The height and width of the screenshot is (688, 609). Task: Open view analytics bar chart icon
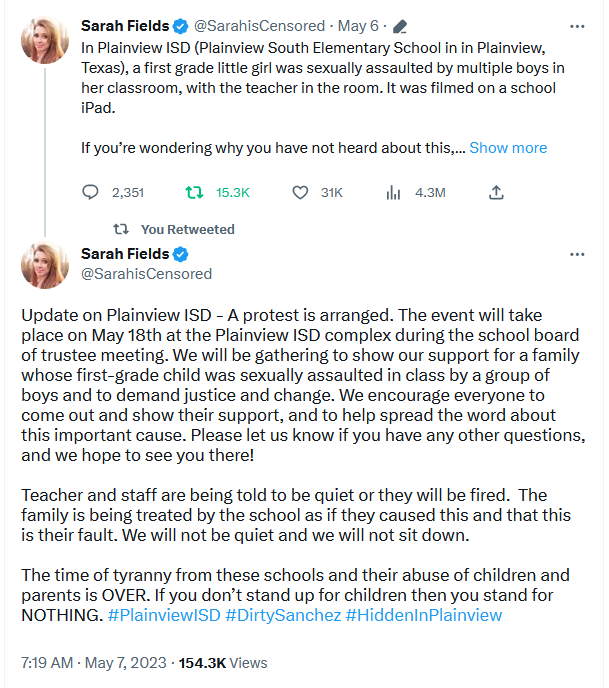point(393,192)
